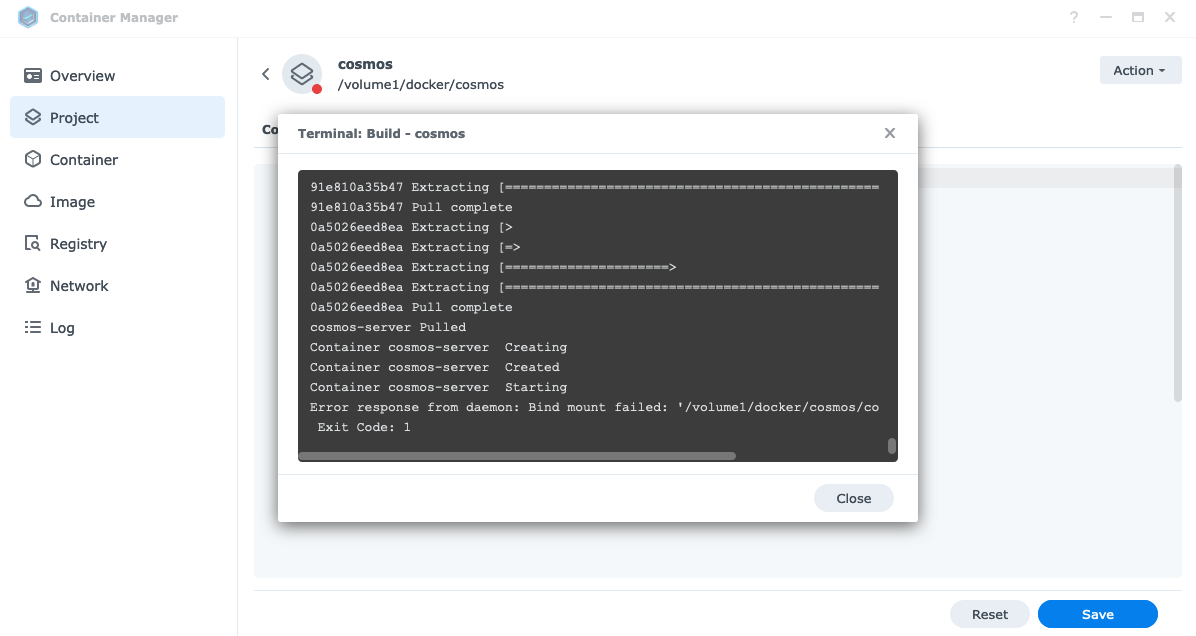The width and height of the screenshot is (1196, 636).
Task: Click the terminal horizontal scrollbar
Action: (x=517, y=456)
